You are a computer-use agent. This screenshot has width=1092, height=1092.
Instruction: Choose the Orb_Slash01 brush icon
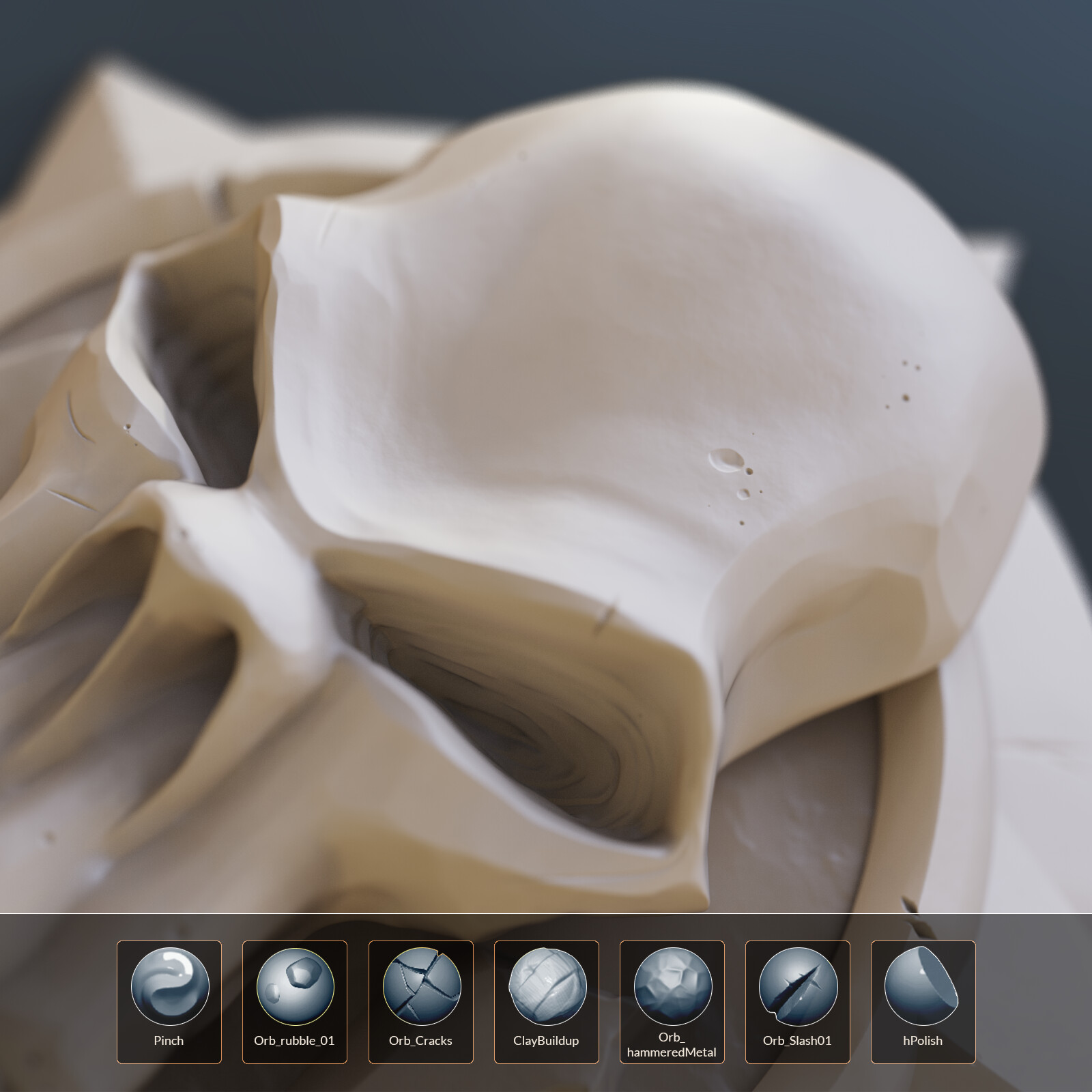[798, 986]
